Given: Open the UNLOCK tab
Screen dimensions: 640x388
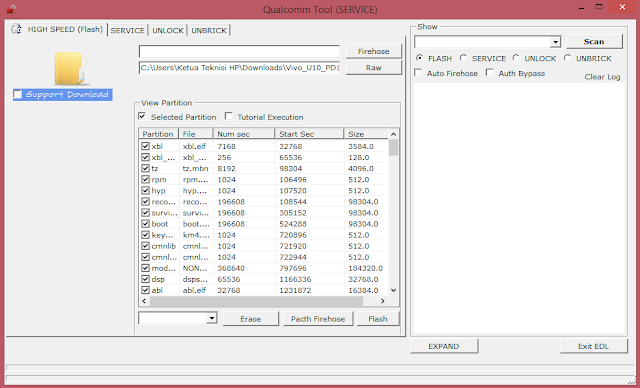Looking at the screenshot, I should coord(168,31).
